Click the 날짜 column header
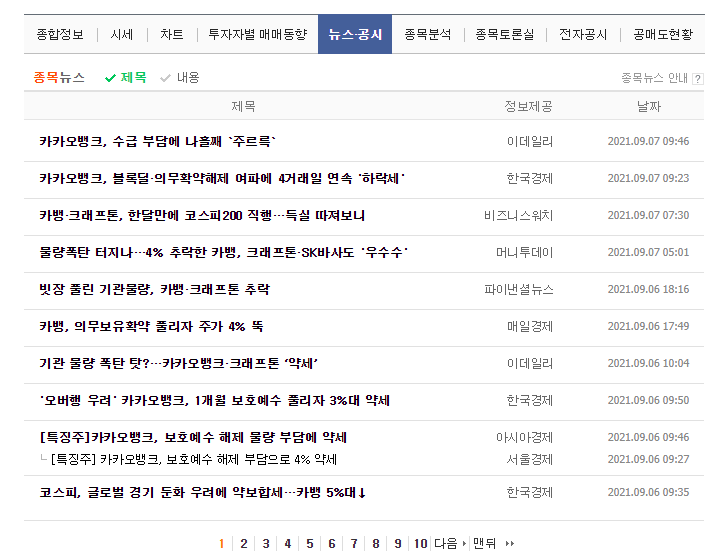 (x=649, y=107)
